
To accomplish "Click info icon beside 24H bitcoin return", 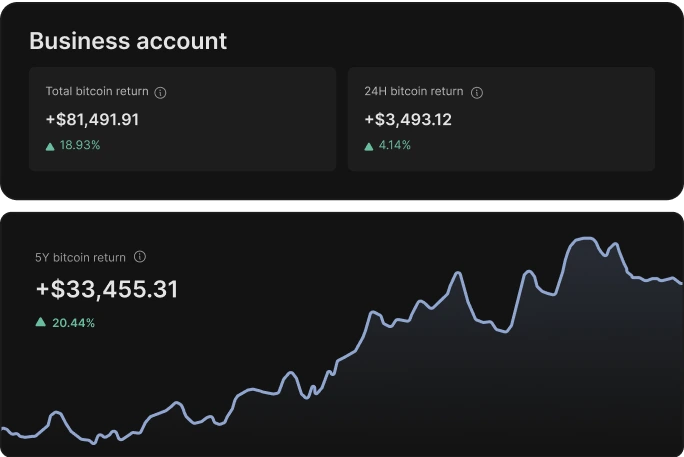I will point(477,92).
